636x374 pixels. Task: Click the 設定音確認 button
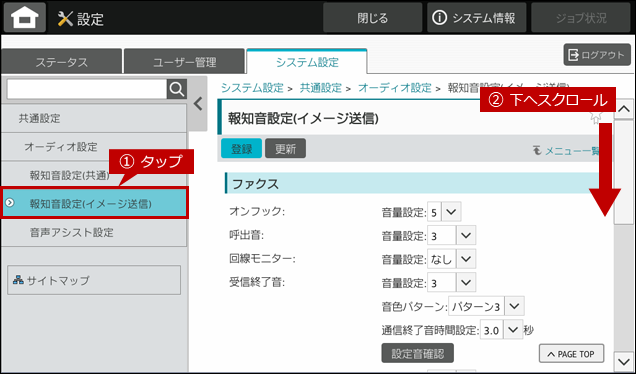coord(418,353)
